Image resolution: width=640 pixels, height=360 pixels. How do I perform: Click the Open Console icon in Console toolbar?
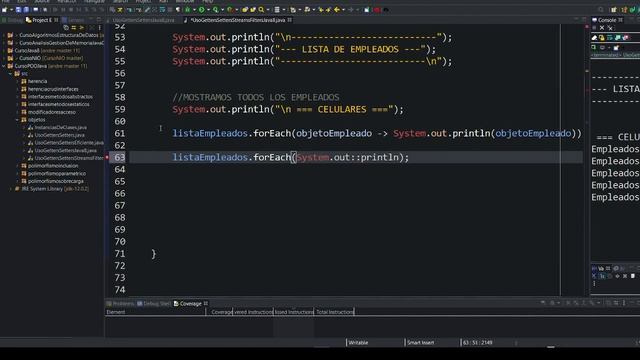[x=616, y=47]
